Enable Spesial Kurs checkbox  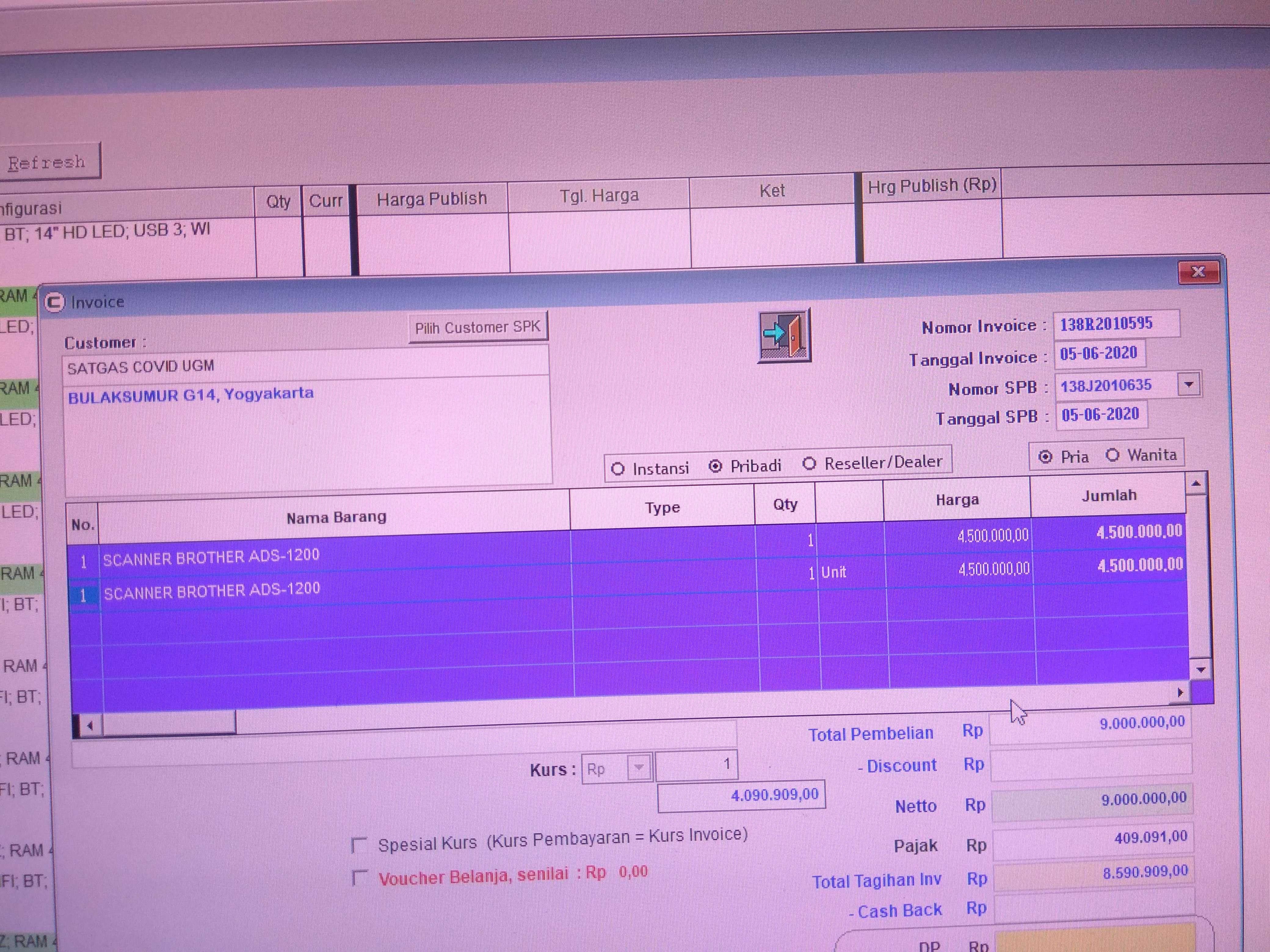pyautogui.click(x=359, y=845)
